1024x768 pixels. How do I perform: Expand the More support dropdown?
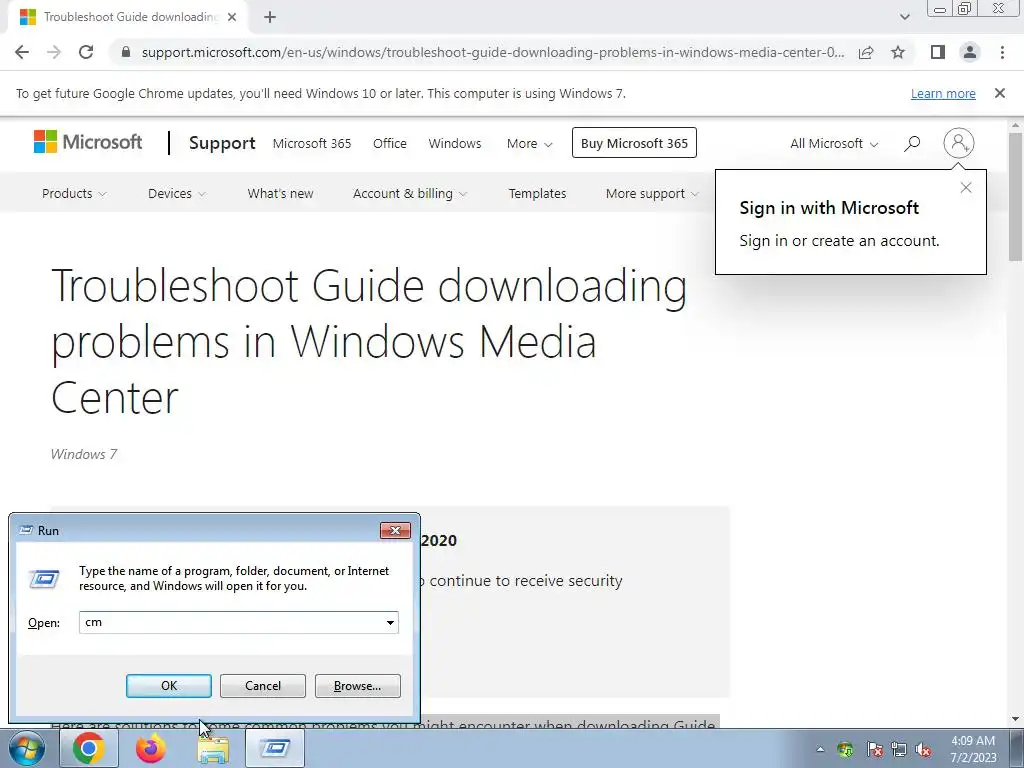click(652, 193)
